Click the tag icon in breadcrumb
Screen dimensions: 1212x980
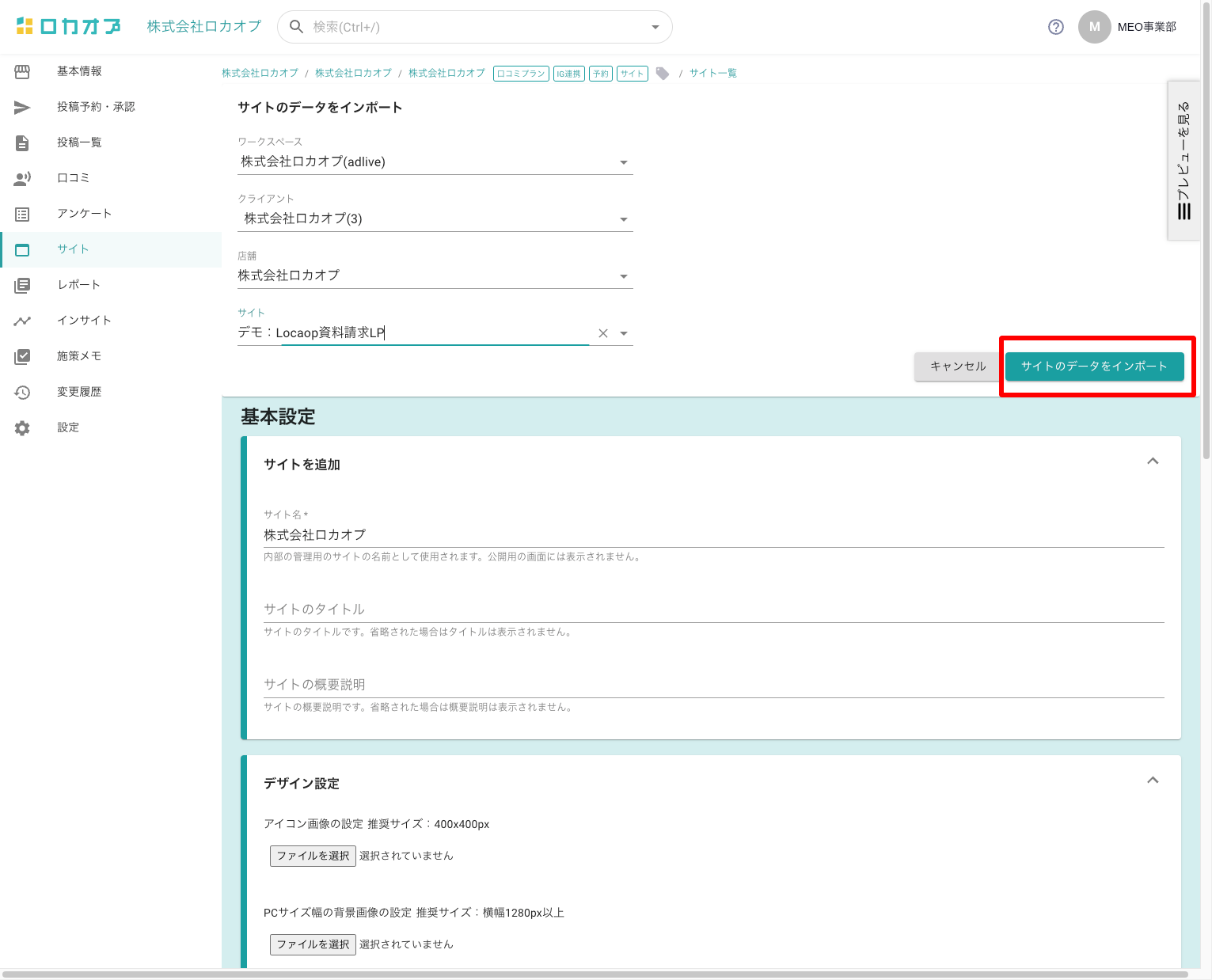click(x=663, y=74)
